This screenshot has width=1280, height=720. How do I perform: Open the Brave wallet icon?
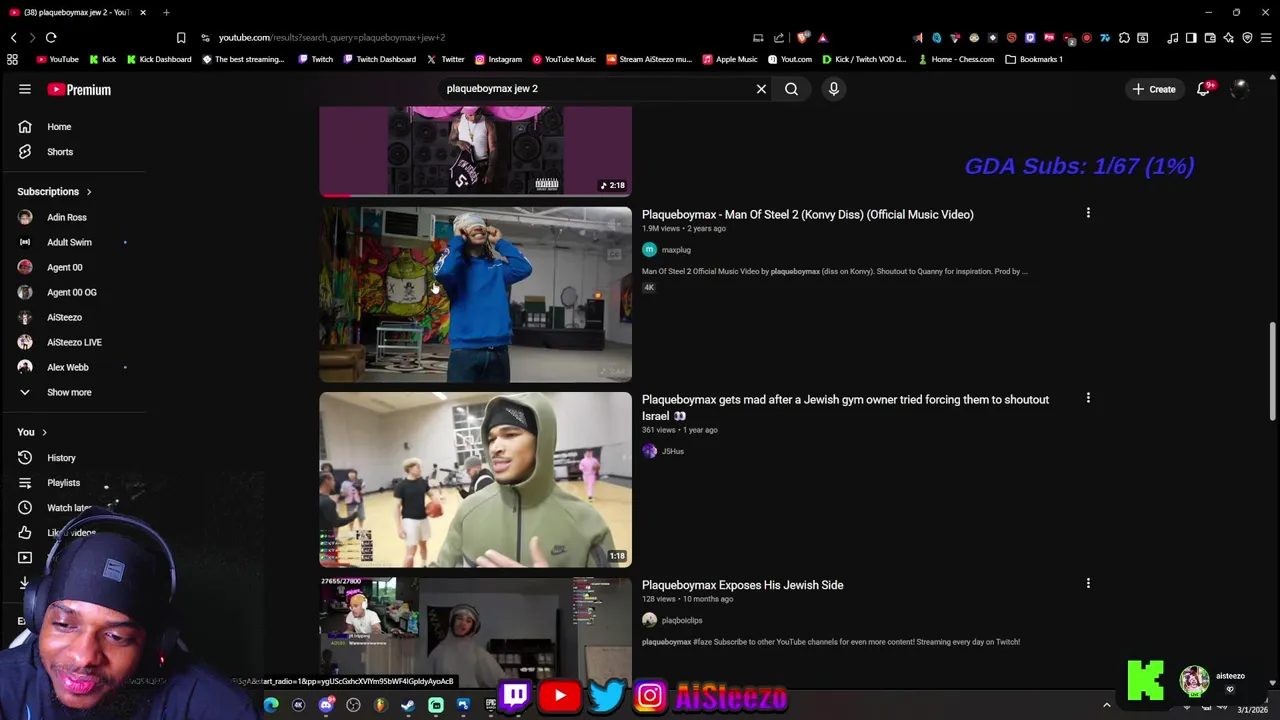1210,38
